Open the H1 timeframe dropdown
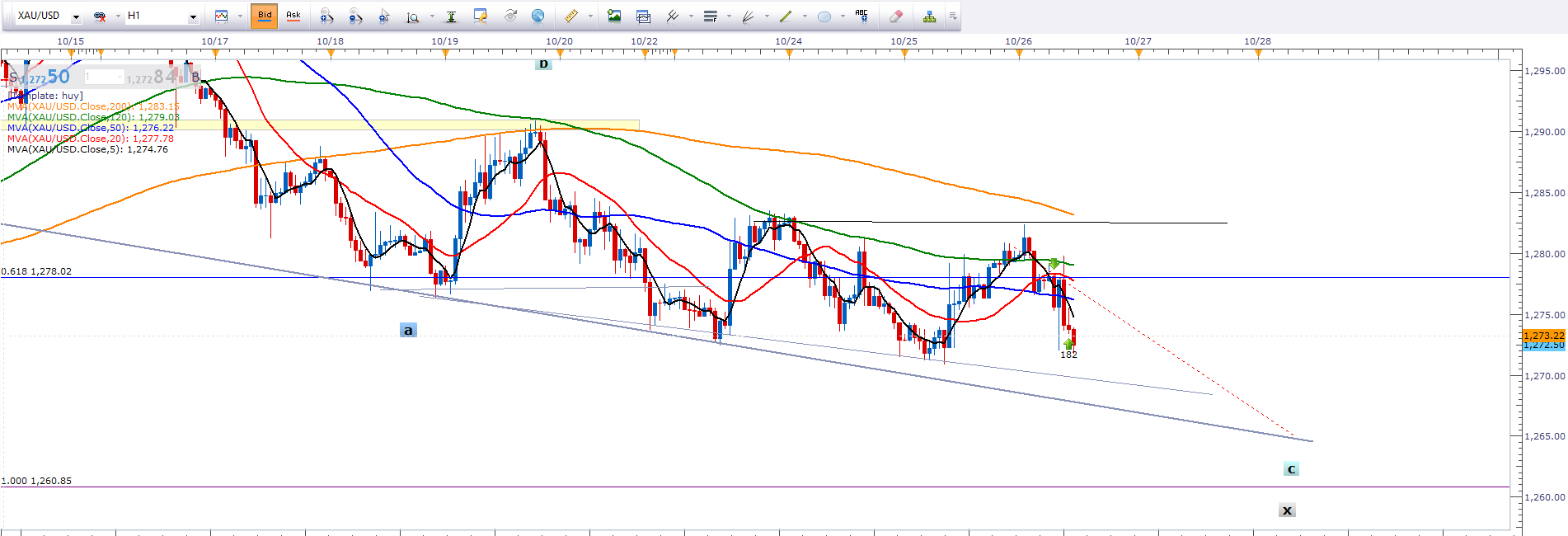 click(x=193, y=16)
